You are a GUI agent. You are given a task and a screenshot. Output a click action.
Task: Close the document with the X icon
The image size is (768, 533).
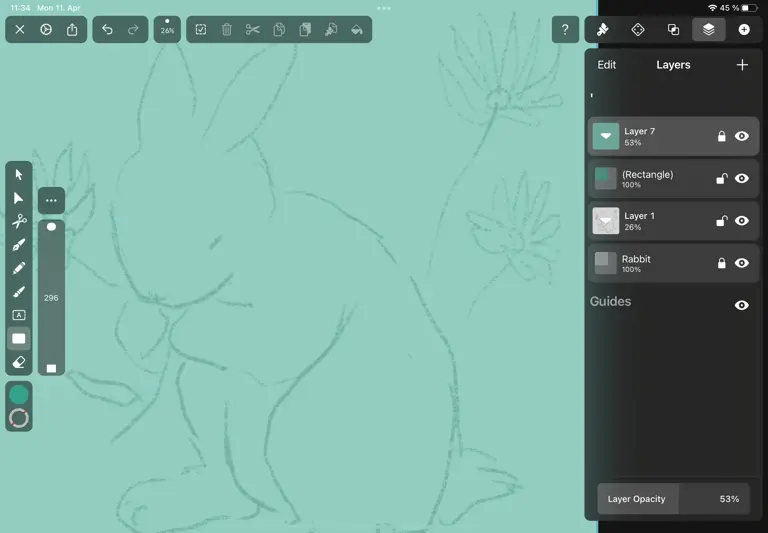tap(20, 30)
